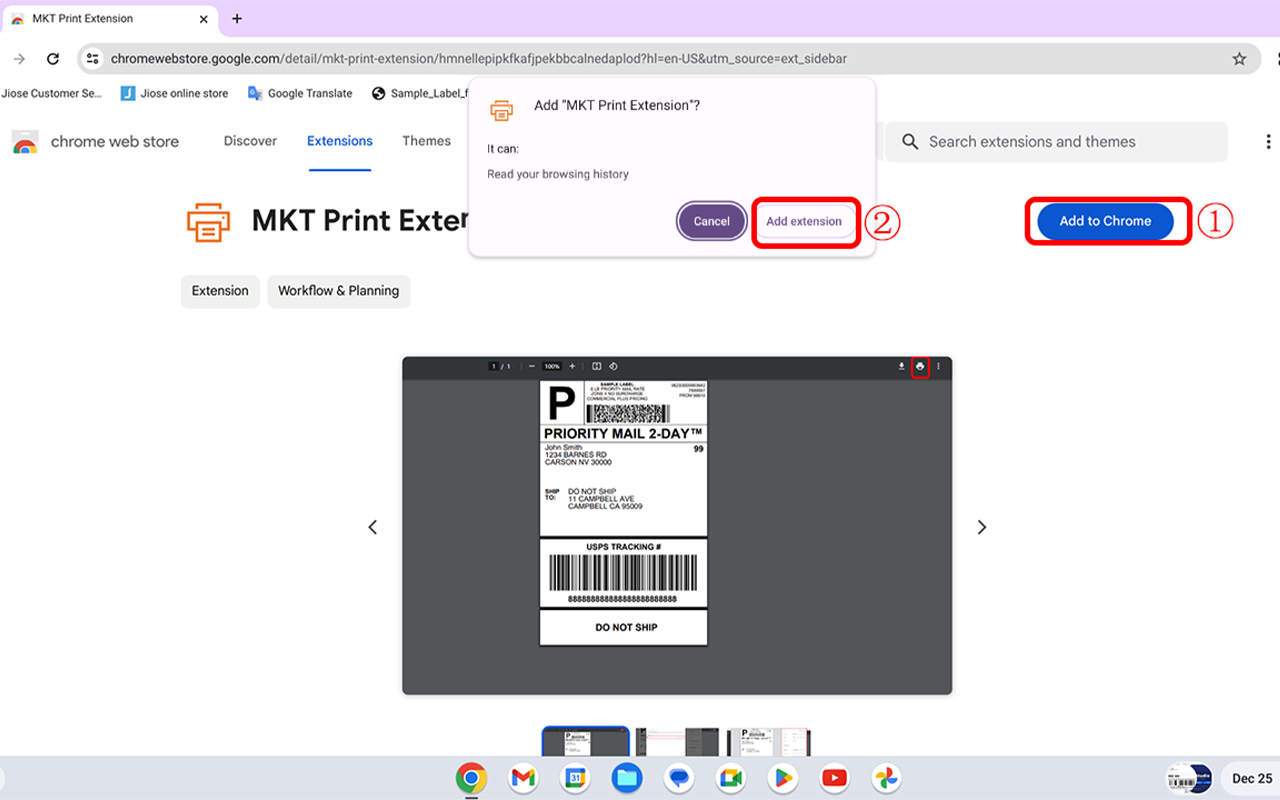Go forward in browser history
This screenshot has height=800, width=1280.
coord(19,59)
